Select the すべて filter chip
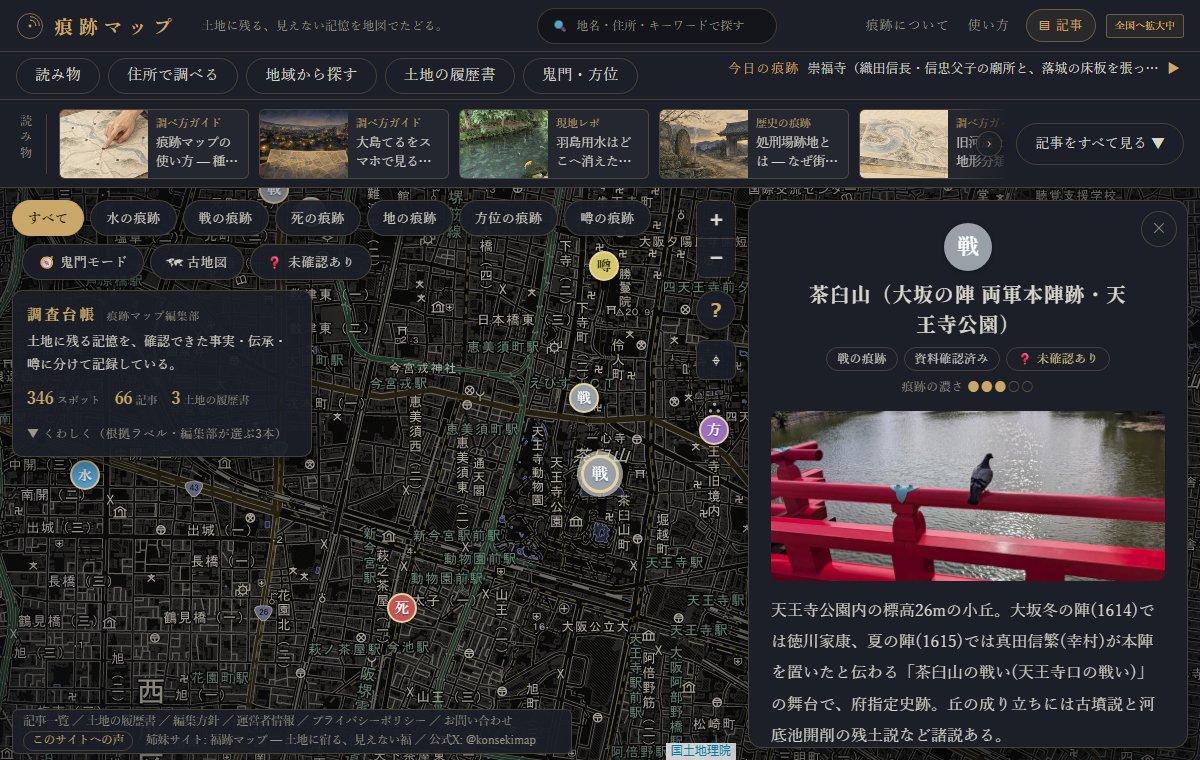Viewport: 1200px width, 760px height. pyautogui.click(x=48, y=218)
